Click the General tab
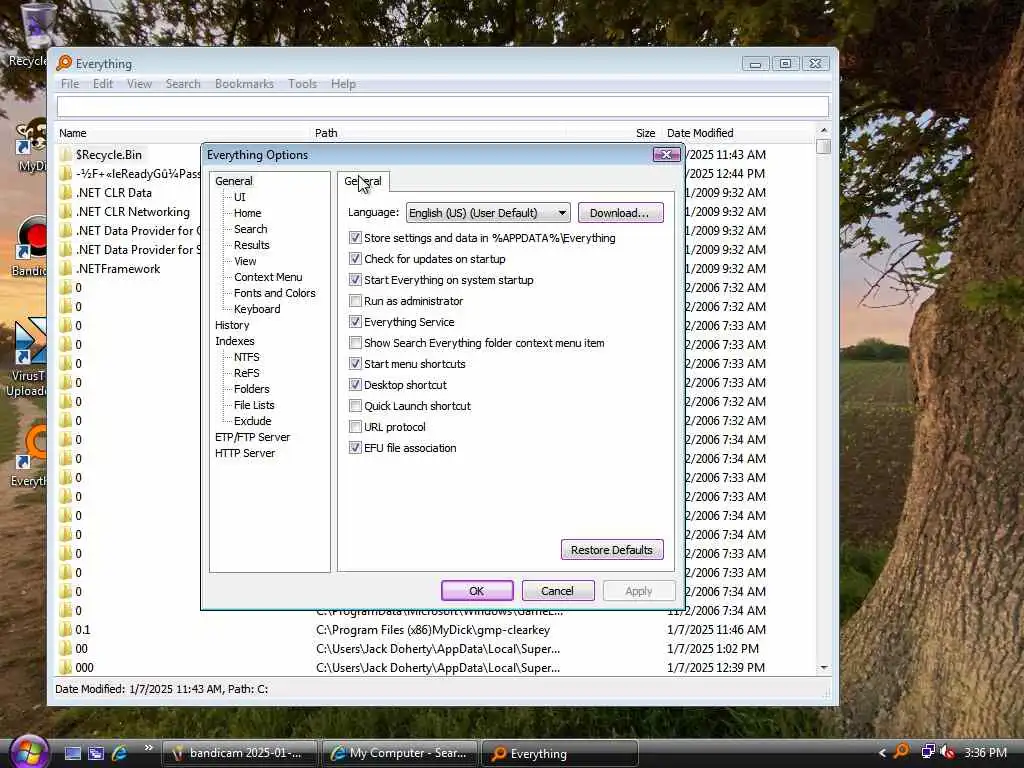Screen dimensions: 1024x768 [x=363, y=182]
